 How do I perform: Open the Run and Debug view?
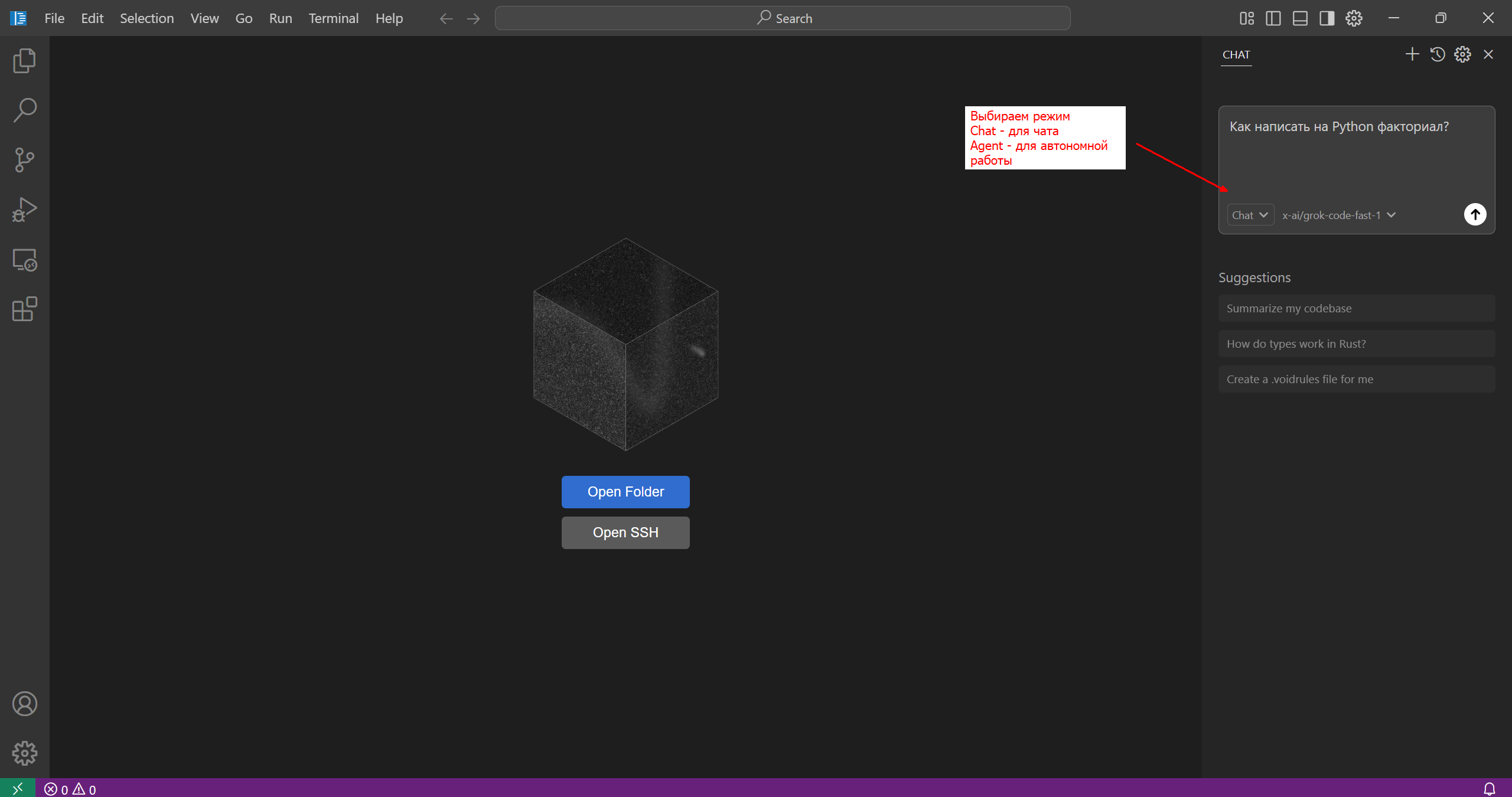[24, 210]
